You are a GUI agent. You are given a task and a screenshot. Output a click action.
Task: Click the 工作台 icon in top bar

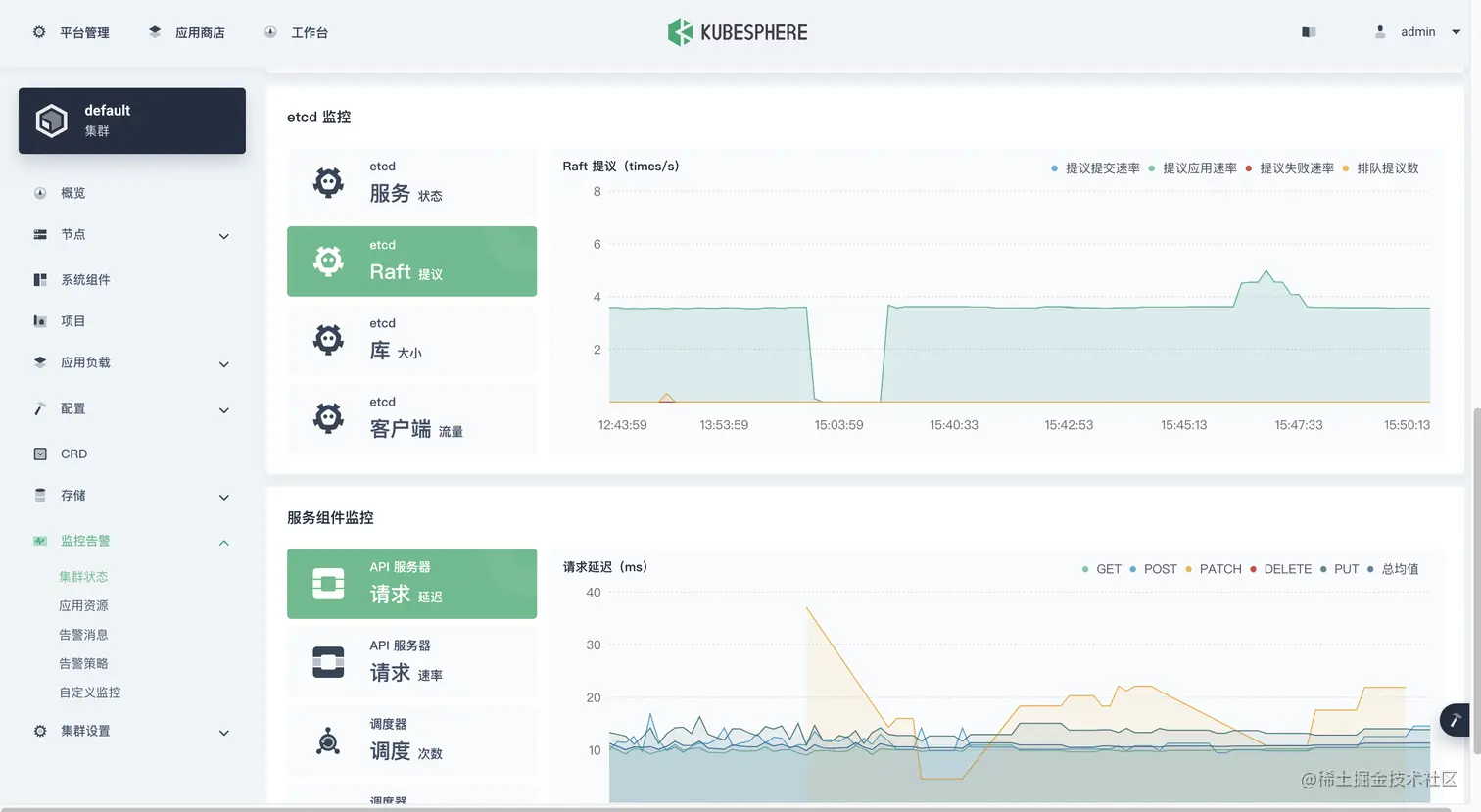click(x=270, y=32)
